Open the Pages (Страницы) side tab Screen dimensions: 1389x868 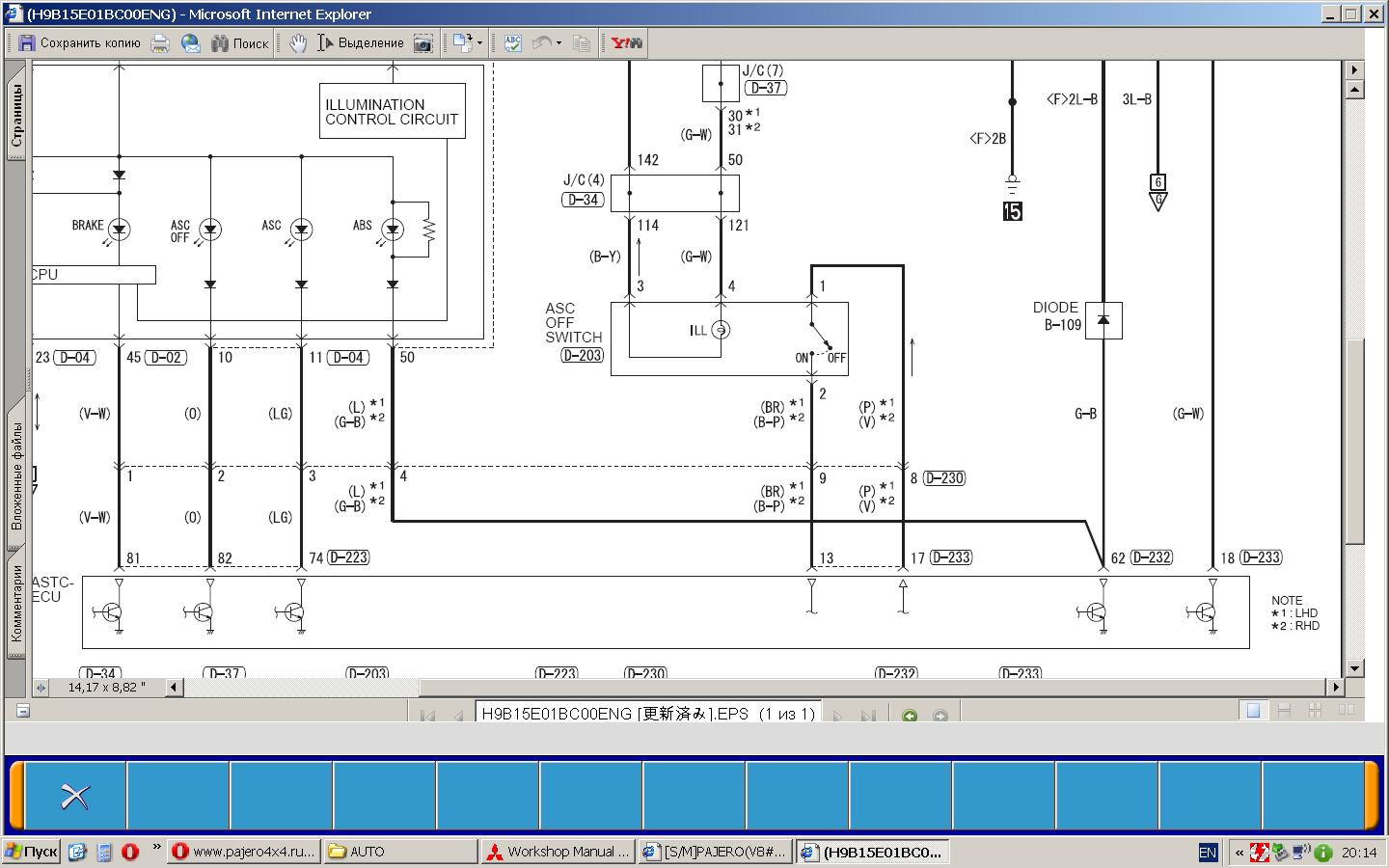[x=16, y=116]
